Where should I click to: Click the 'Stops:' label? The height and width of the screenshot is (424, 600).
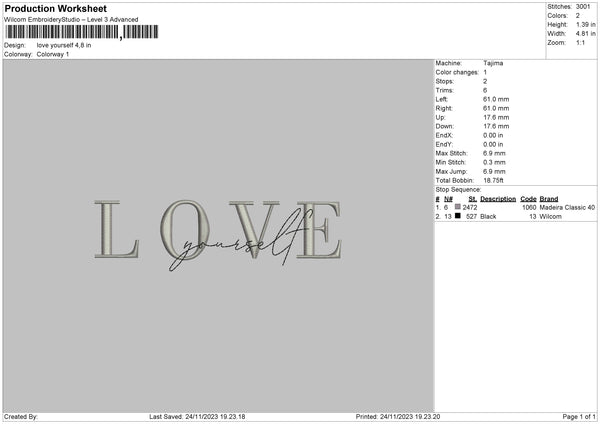point(445,82)
